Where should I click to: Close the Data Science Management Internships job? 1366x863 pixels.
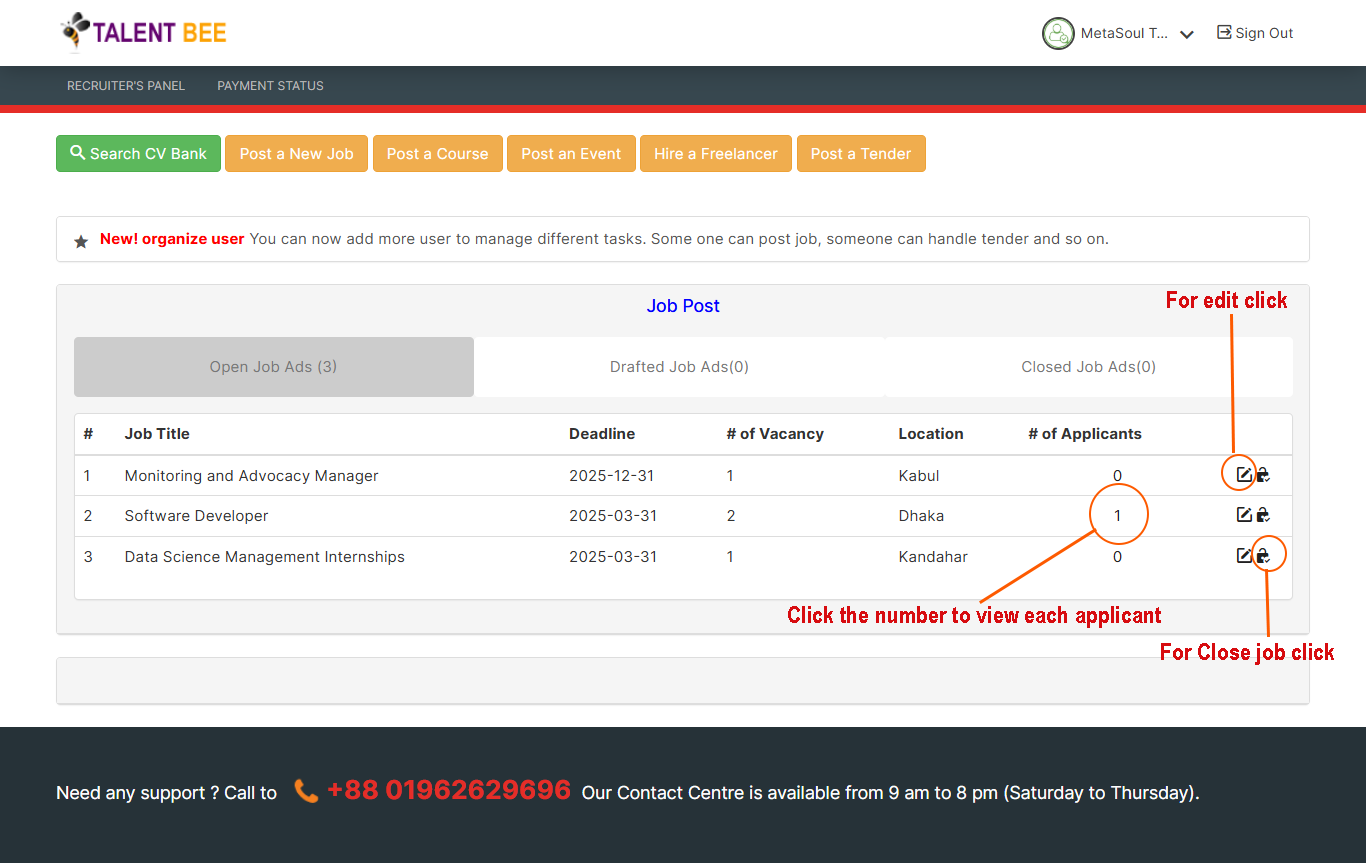[1263, 555]
